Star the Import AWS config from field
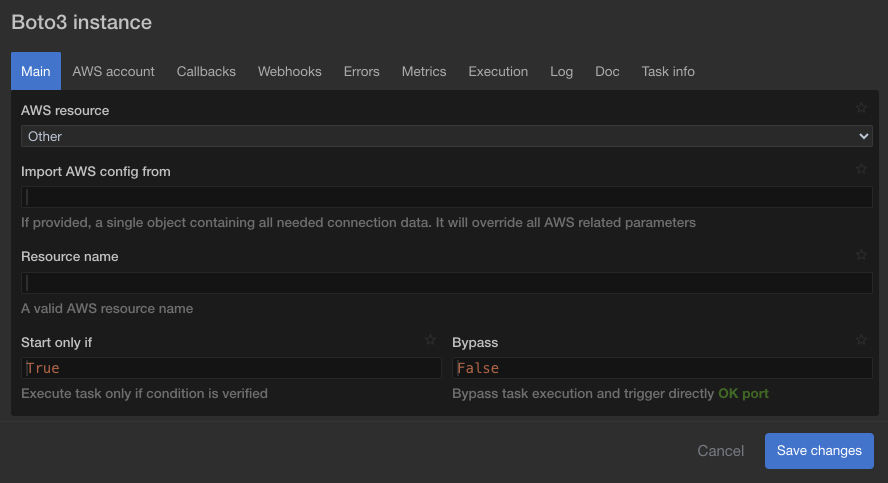Viewport: 888px width, 483px height. 861,169
